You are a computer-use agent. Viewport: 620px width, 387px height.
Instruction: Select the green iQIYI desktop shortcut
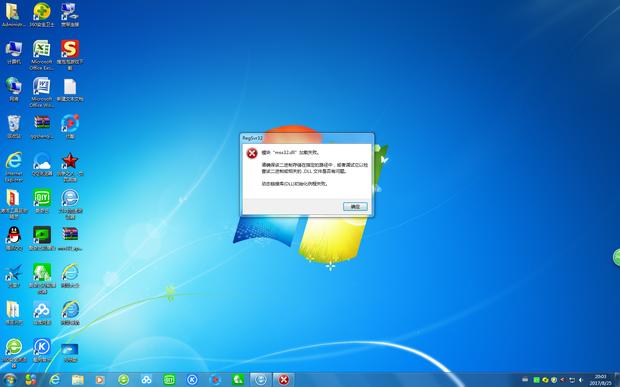click(42, 201)
